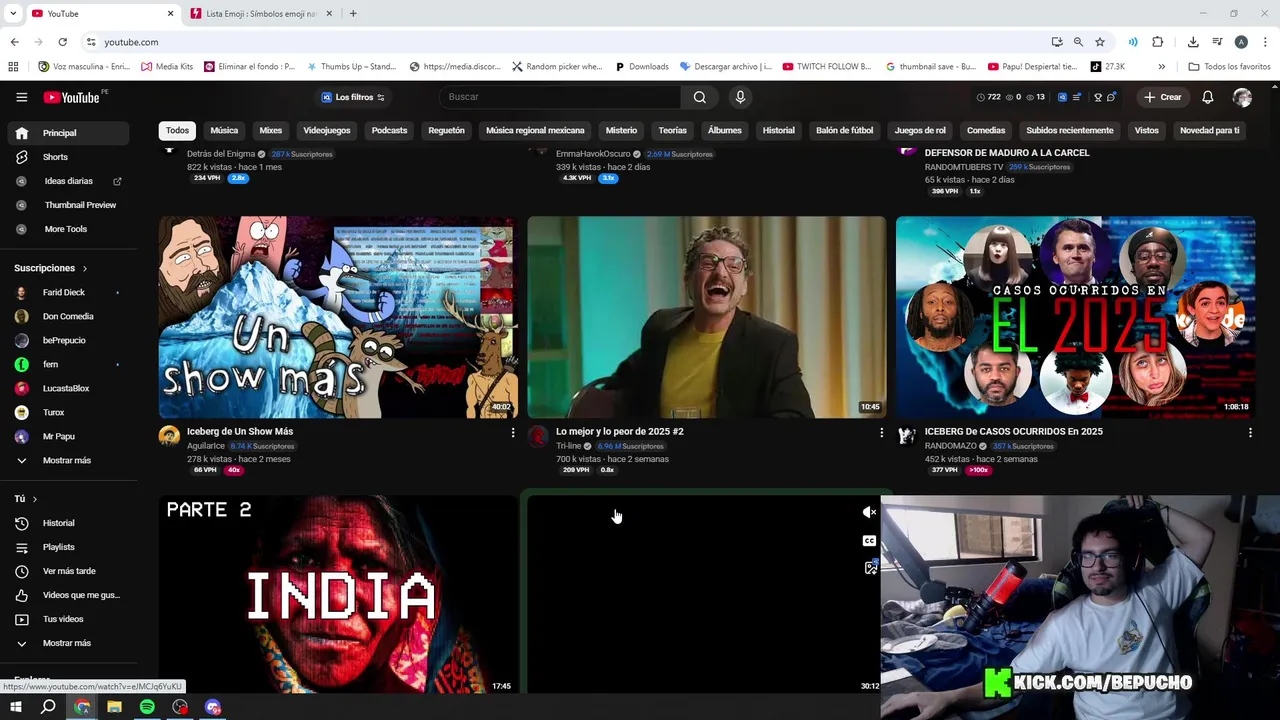
Task: Expand the Suscripciones header
Action: (x=50, y=268)
